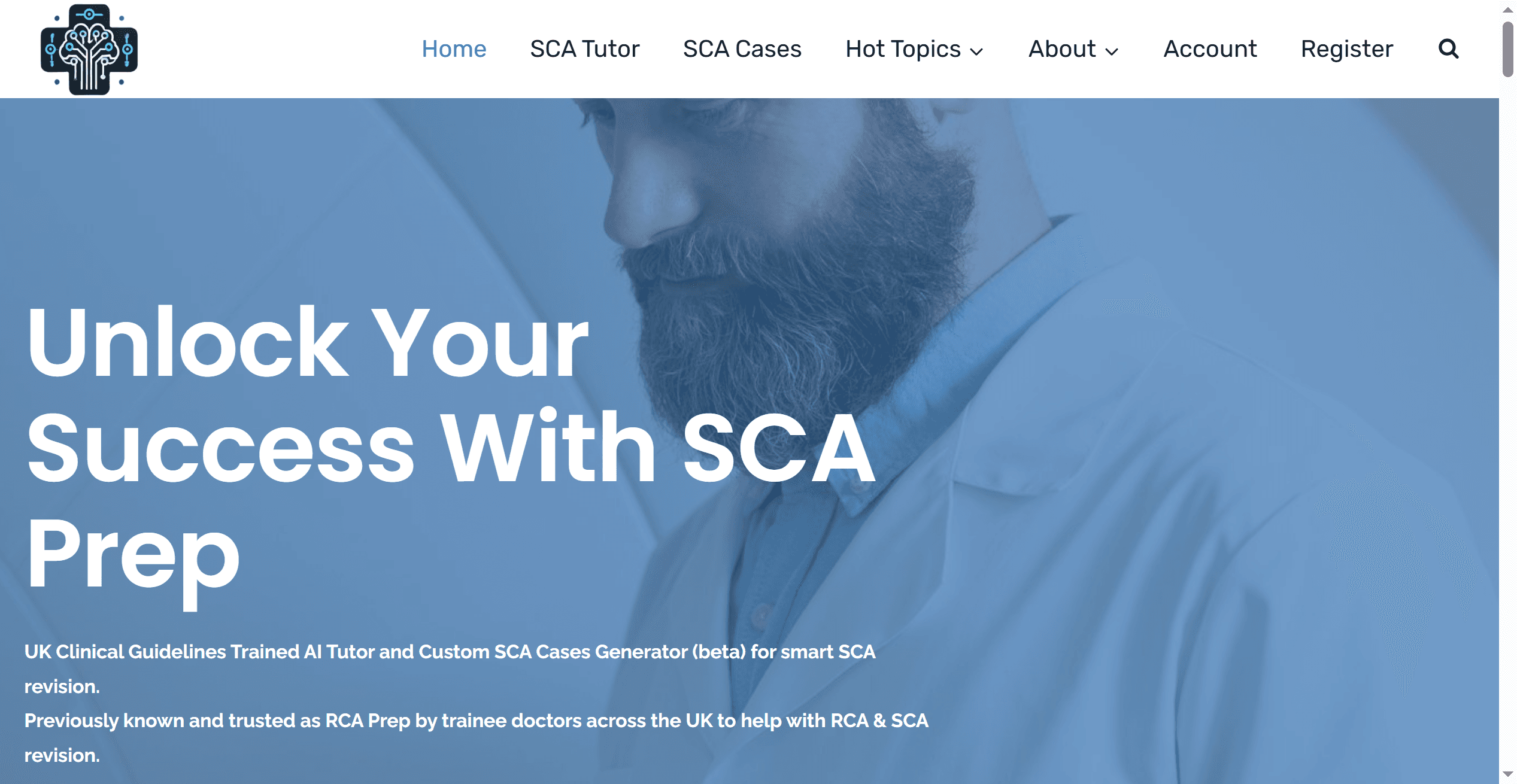Image resolution: width=1517 pixels, height=784 pixels.
Task: Open the search magnifier icon
Action: [x=1448, y=49]
